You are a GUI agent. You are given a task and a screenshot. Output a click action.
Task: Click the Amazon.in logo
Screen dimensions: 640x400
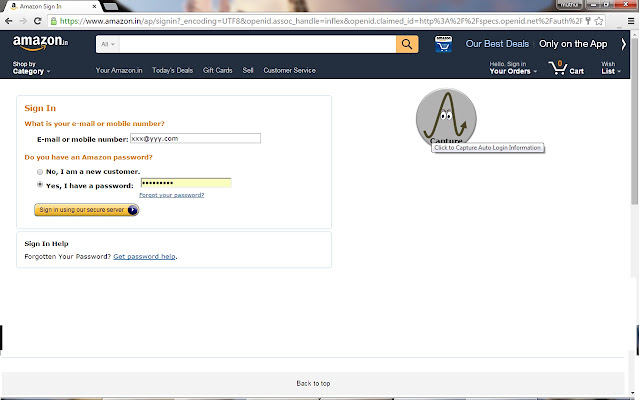[40, 43]
